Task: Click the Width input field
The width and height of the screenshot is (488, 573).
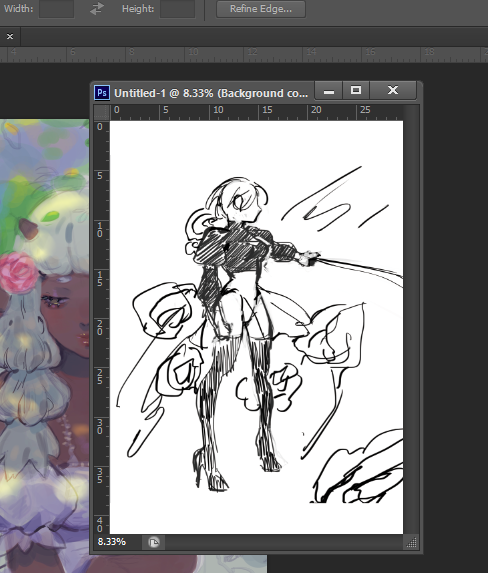Action: click(56, 9)
